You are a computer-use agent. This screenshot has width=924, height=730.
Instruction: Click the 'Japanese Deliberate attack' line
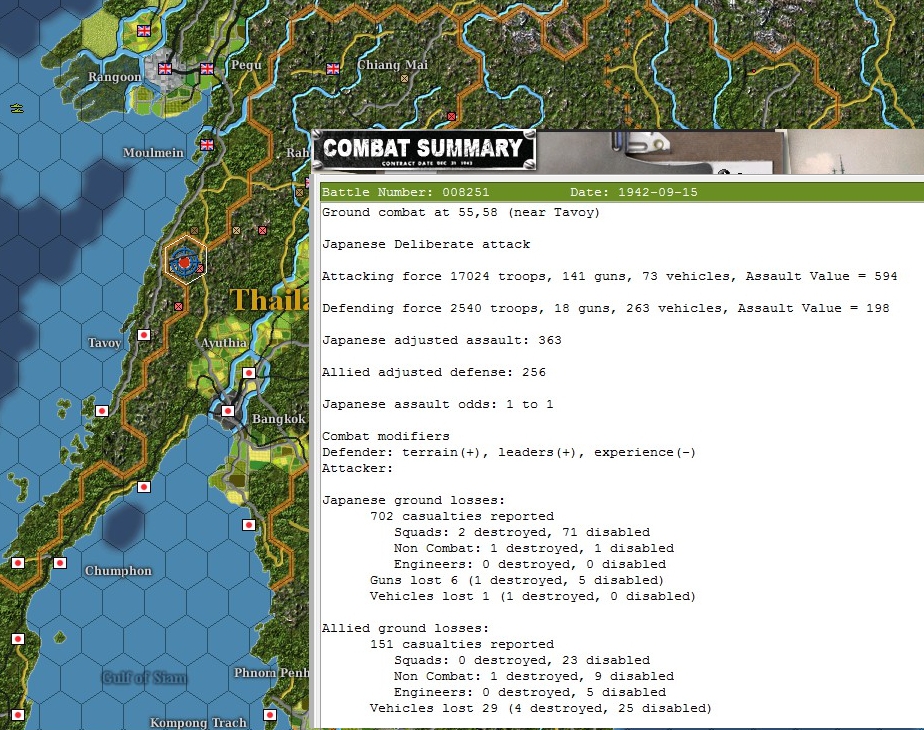(x=426, y=244)
